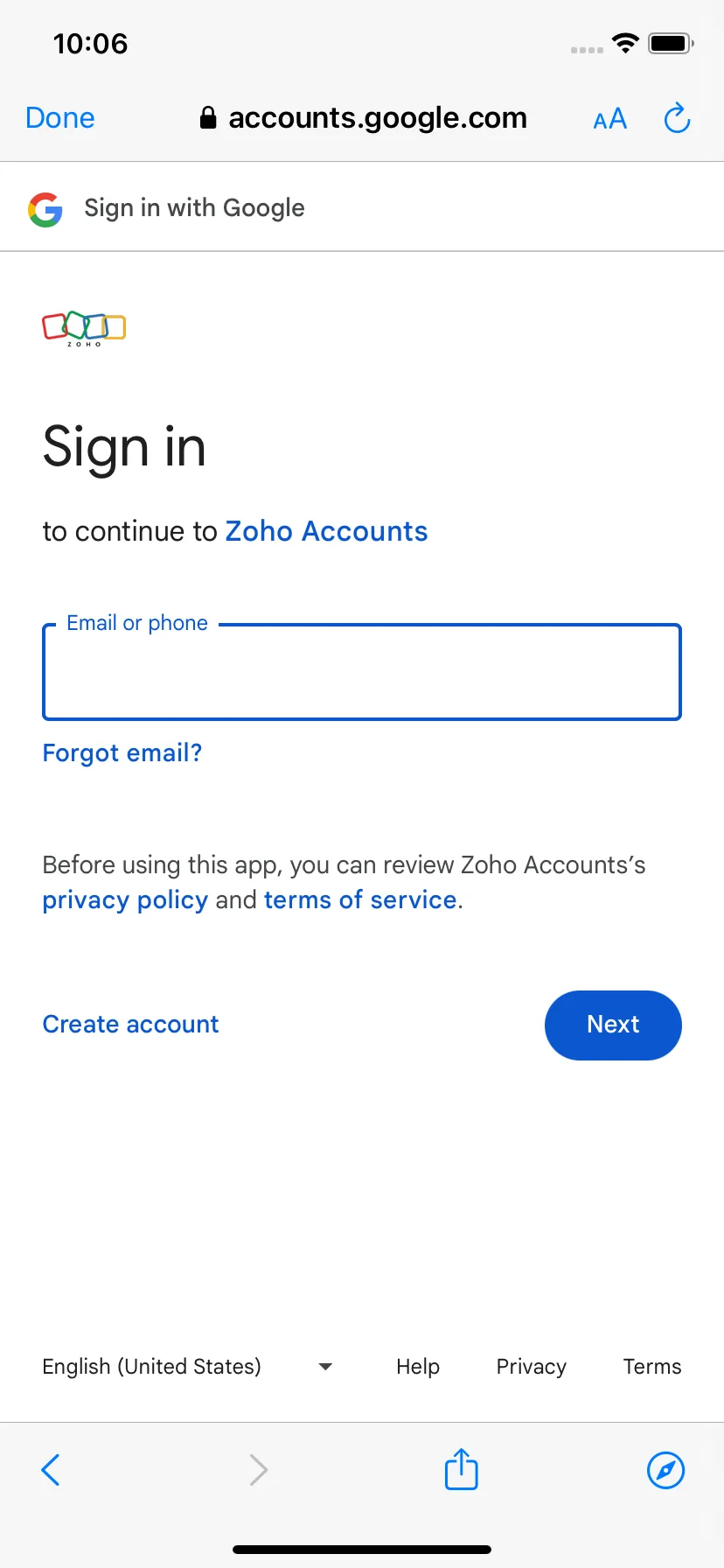Tap Done to close the browser
The image size is (724, 1568).
[60, 118]
